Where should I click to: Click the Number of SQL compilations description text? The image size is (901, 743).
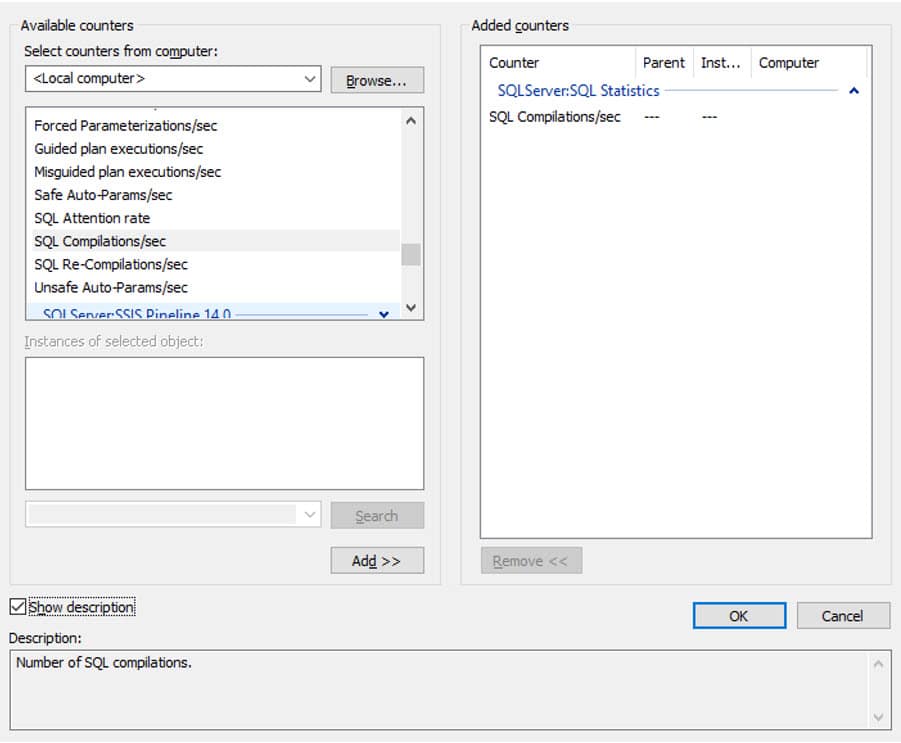103,663
